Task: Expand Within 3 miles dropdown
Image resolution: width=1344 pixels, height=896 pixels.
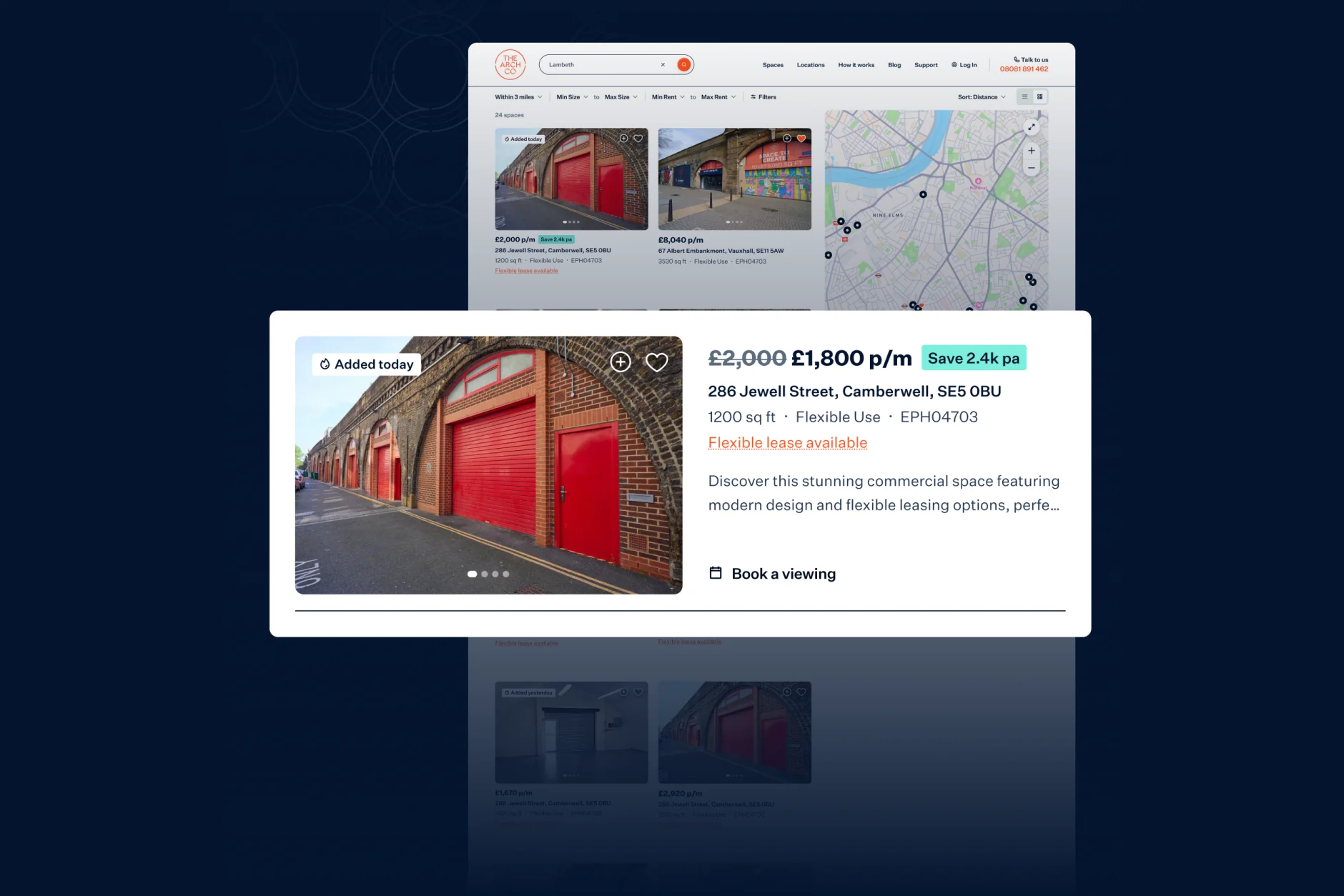Action: [518, 97]
